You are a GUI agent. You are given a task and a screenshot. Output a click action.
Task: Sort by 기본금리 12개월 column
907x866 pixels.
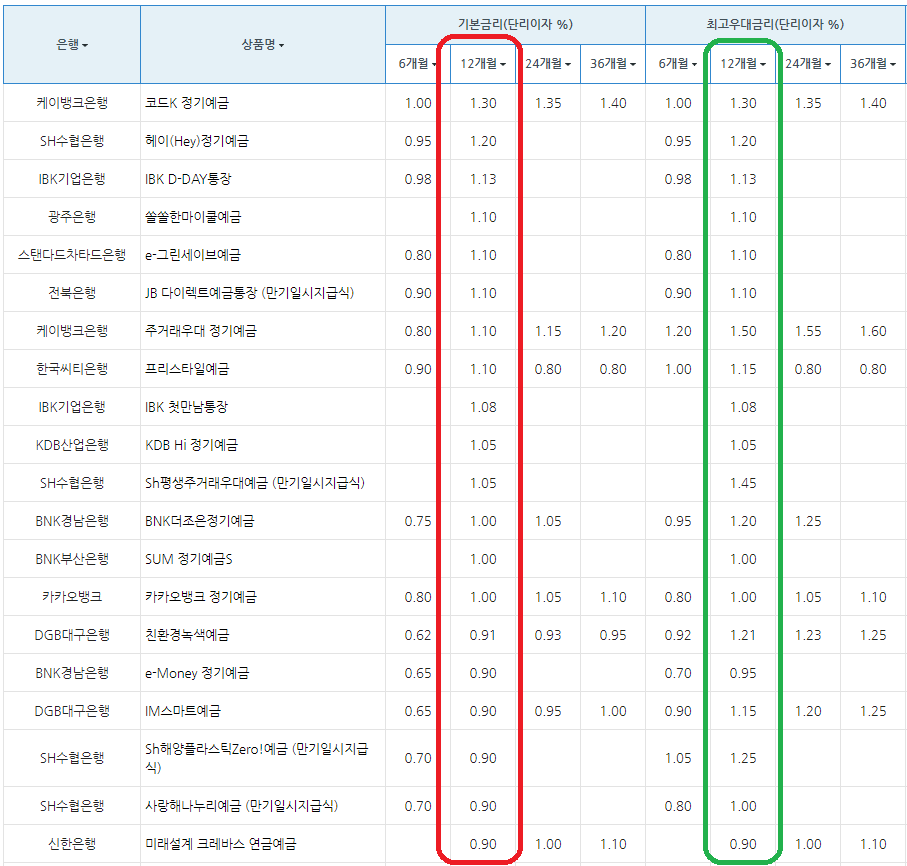(x=483, y=64)
